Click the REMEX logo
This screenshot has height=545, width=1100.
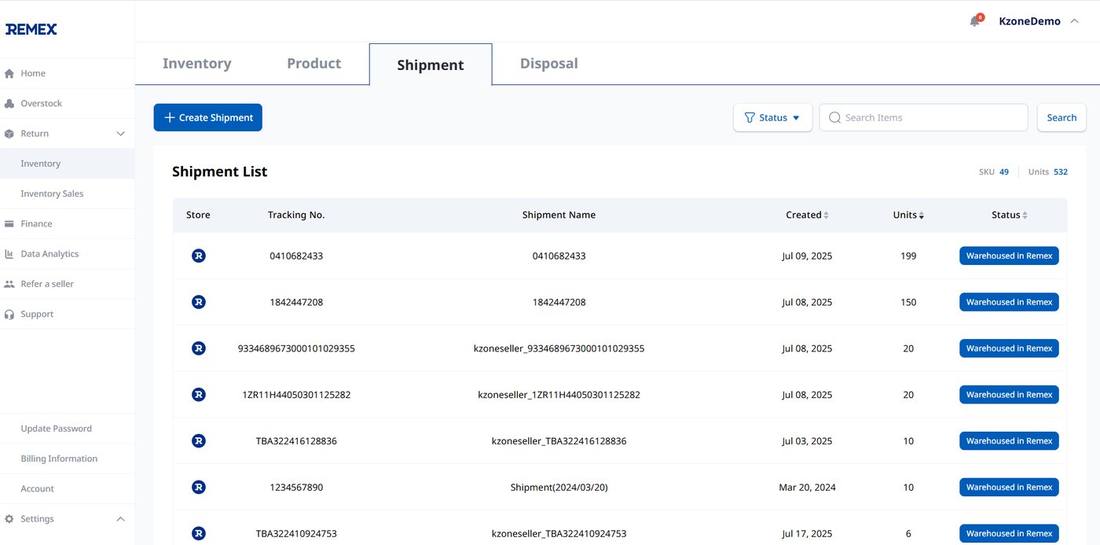31,29
